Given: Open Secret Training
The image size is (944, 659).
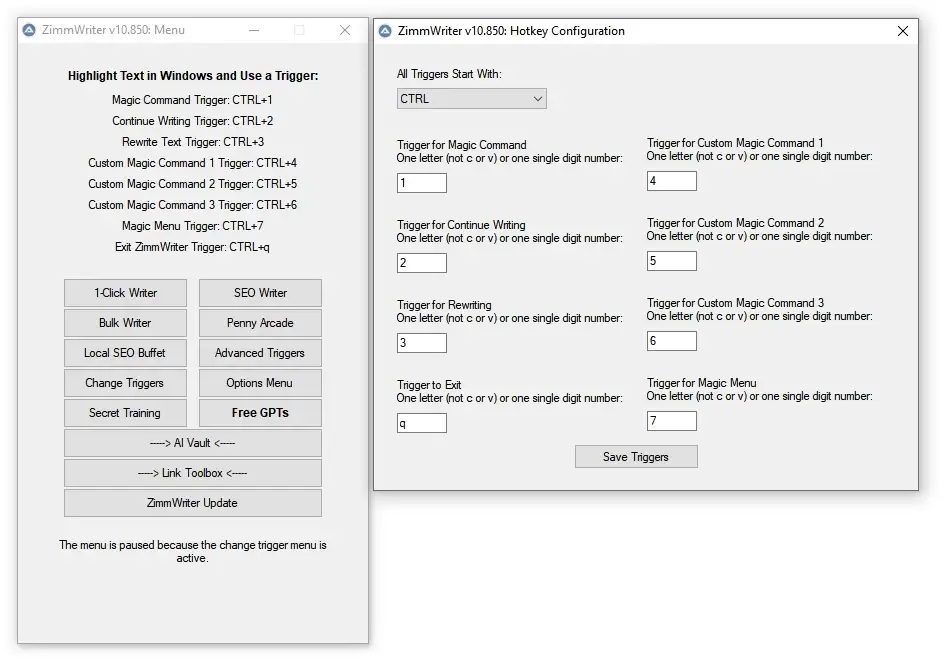Looking at the screenshot, I should point(125,412).
